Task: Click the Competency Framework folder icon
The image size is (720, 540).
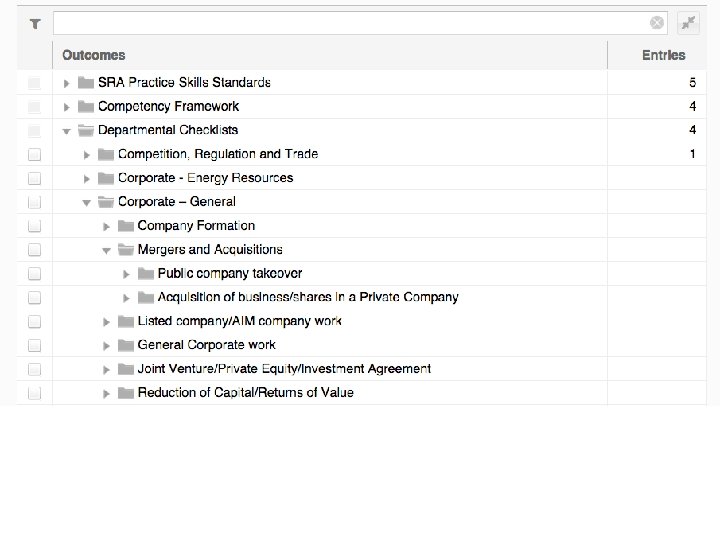Action: 85,106
